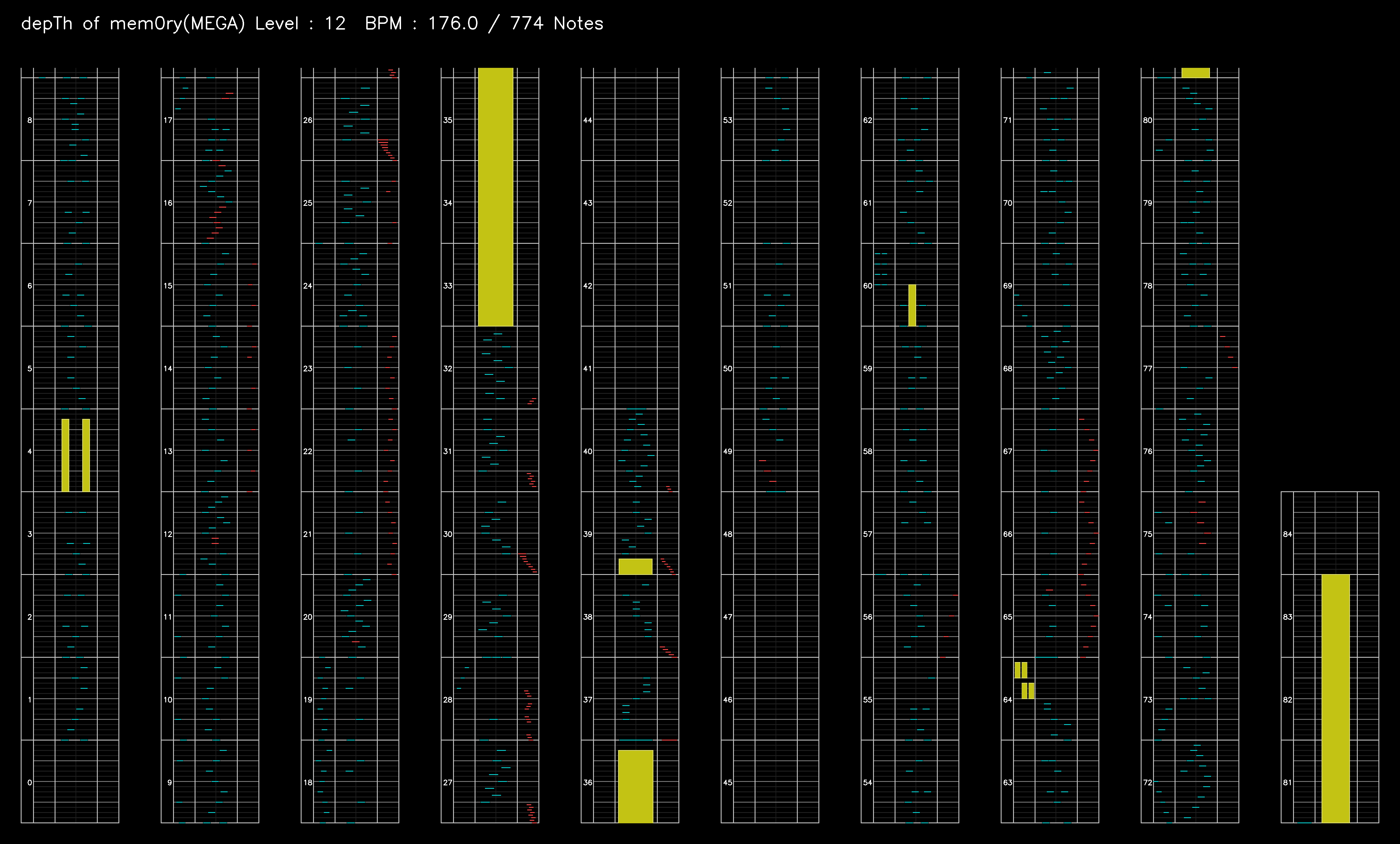
Task: Click measure number 47 label
Action: pos(727,617)
